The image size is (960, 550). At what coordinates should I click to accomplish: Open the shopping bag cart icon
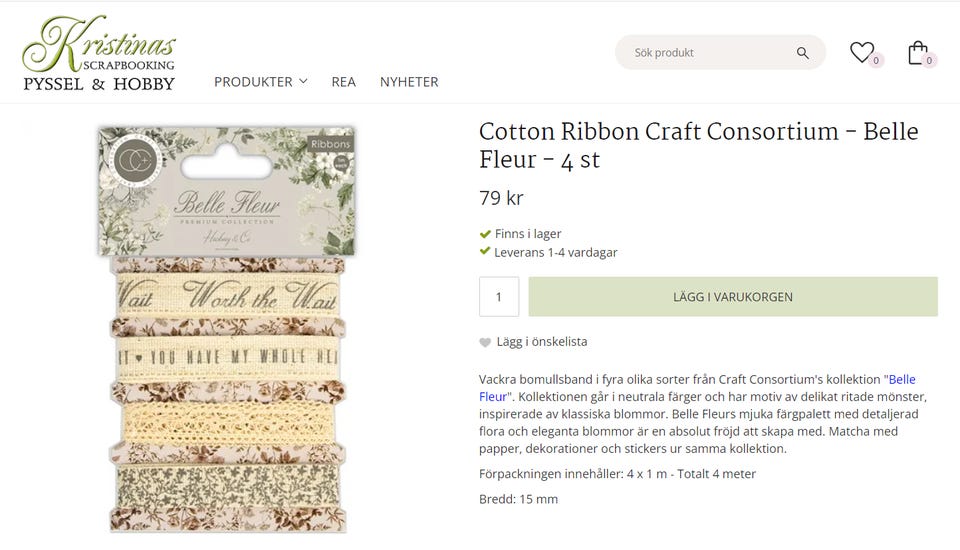click(917, 52)
